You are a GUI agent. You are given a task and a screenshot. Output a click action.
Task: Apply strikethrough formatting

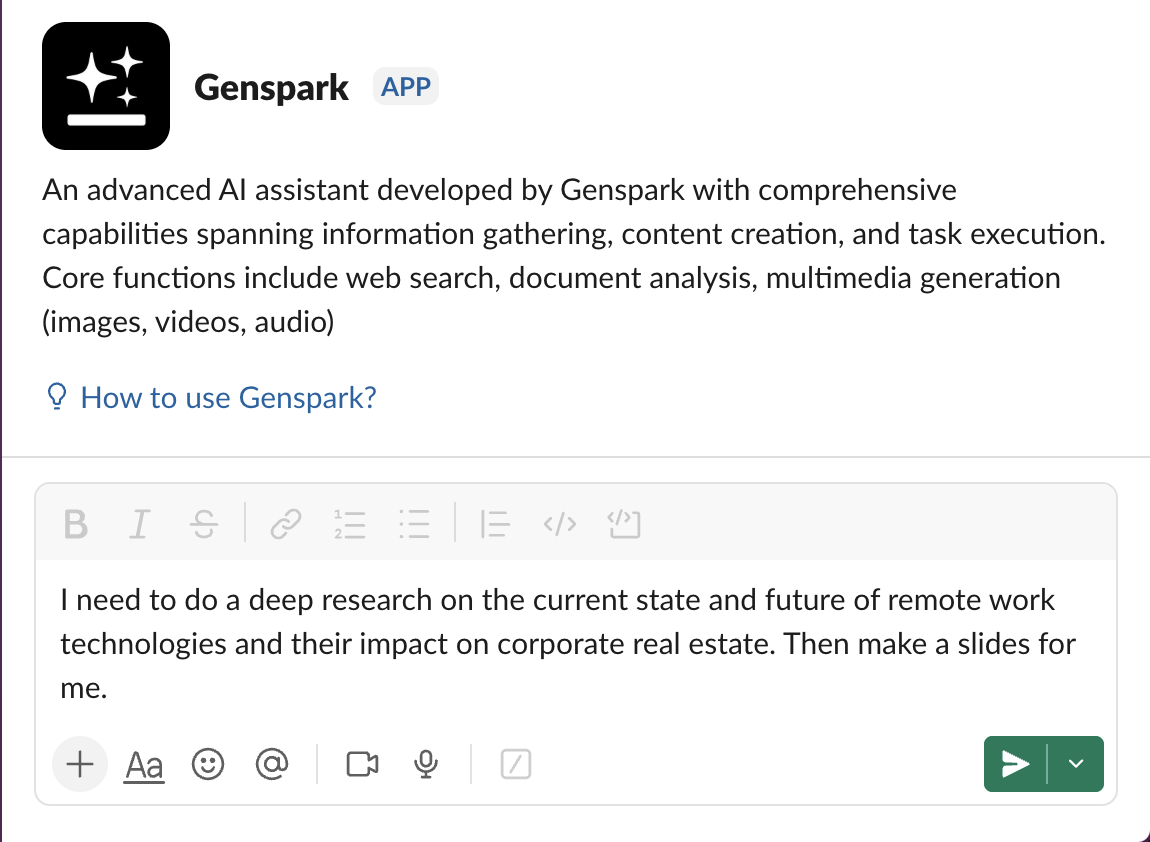[203, 524]
